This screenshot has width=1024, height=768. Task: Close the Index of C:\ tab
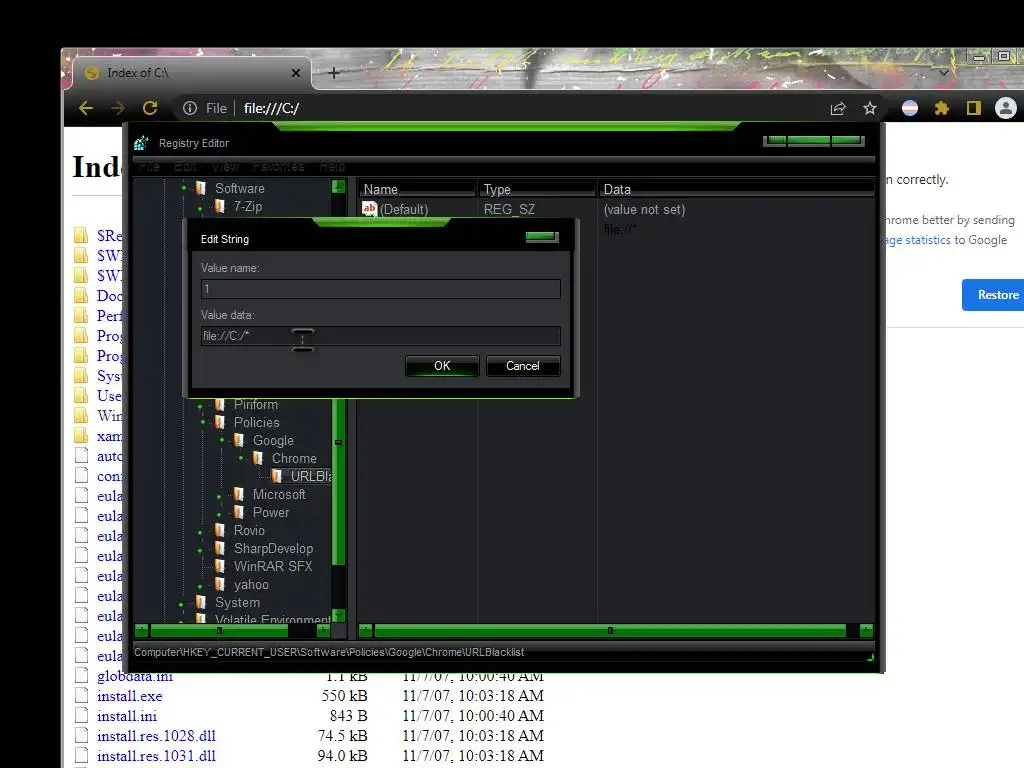[296, 73]
